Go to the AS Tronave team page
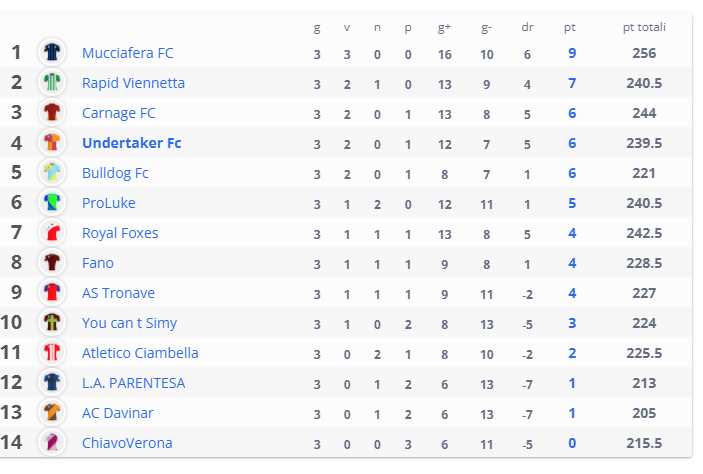 [x=118, y=293]
